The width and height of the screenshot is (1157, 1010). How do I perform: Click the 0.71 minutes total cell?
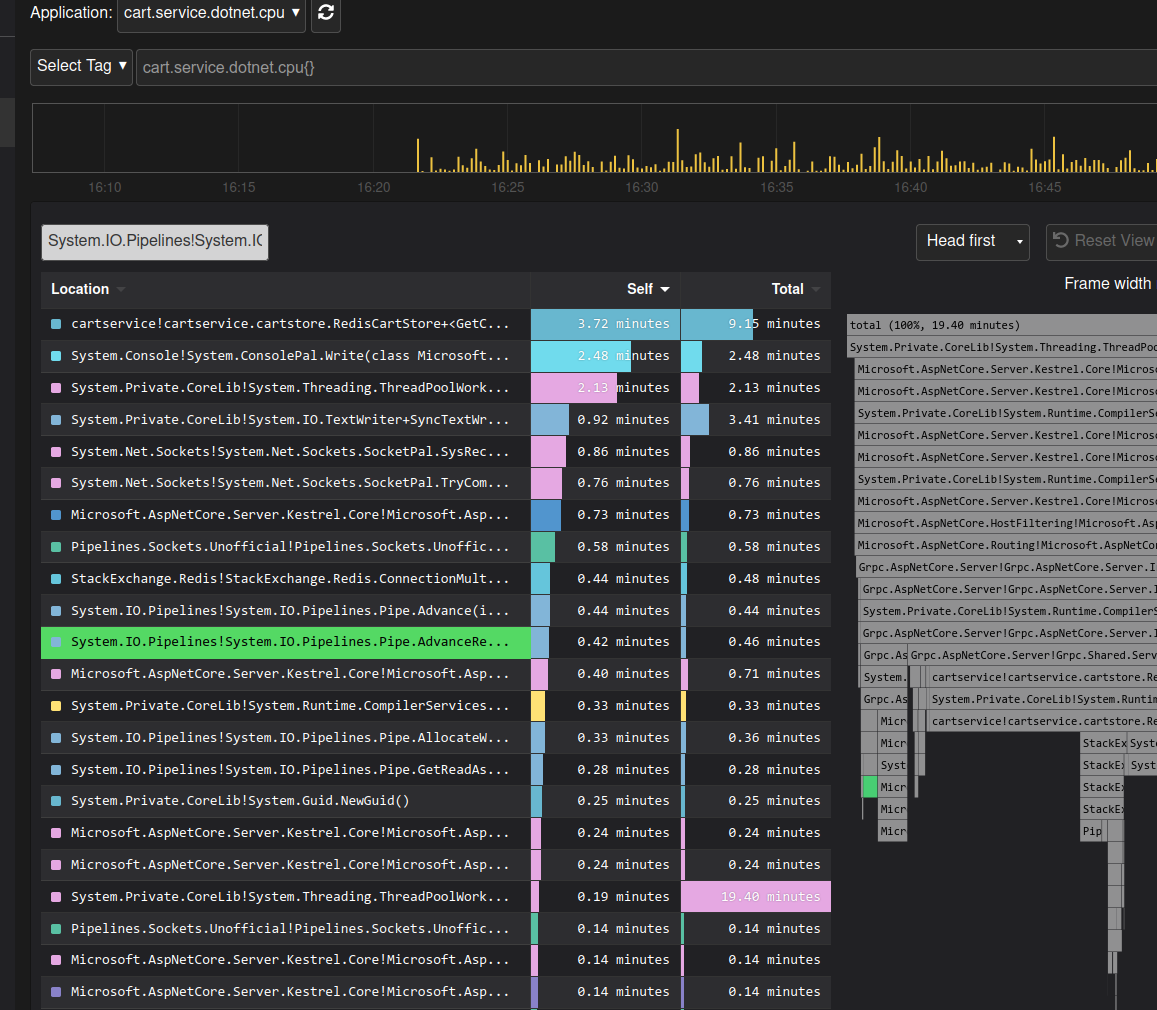756,674
